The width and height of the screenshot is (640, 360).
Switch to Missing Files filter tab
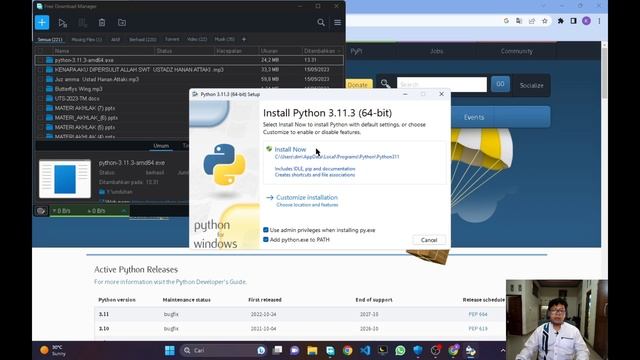coord(87,40)
